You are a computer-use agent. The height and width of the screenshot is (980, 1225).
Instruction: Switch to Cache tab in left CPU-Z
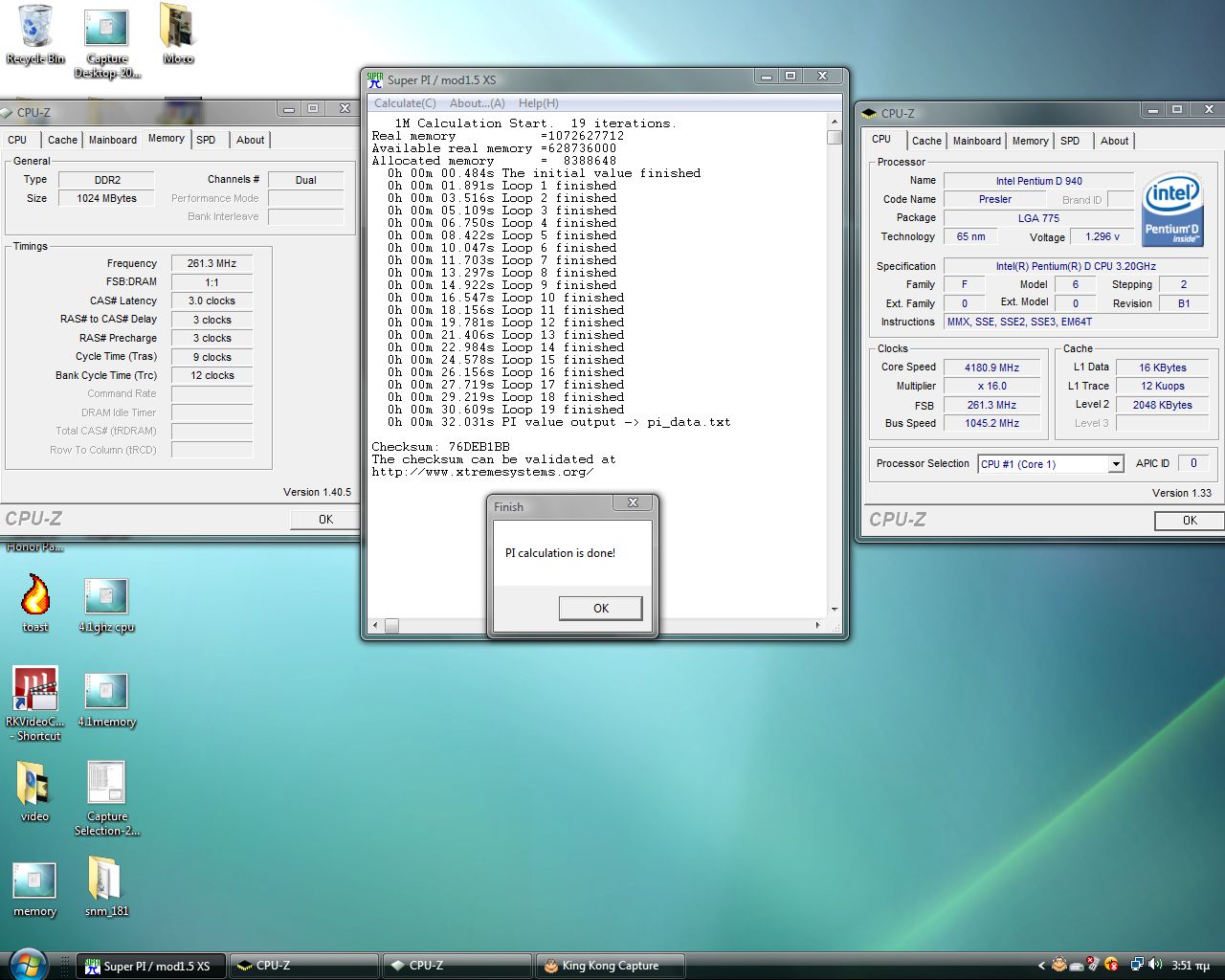coord(62,140)
